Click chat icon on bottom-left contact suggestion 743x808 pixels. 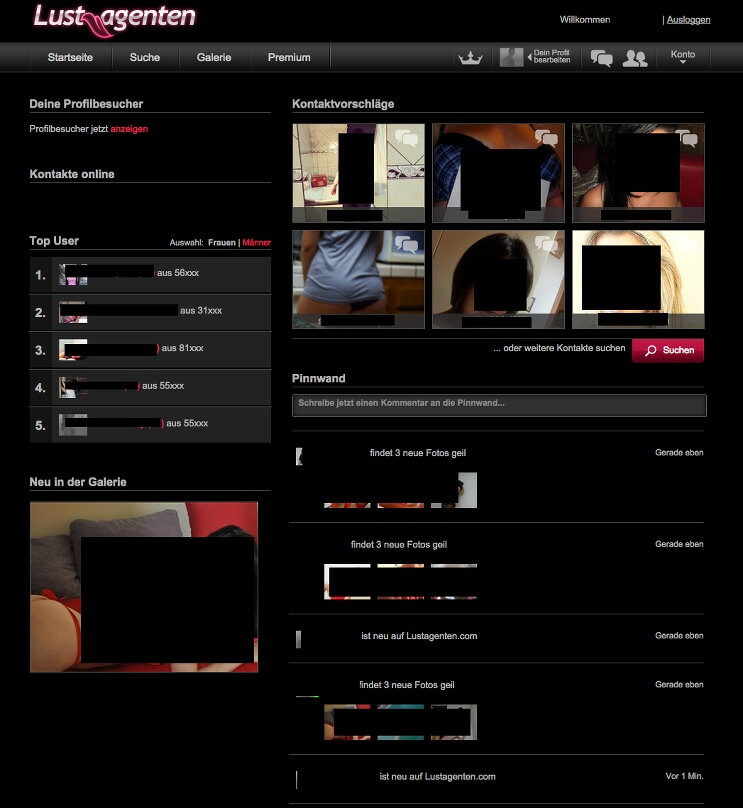[x=406, y=244]
